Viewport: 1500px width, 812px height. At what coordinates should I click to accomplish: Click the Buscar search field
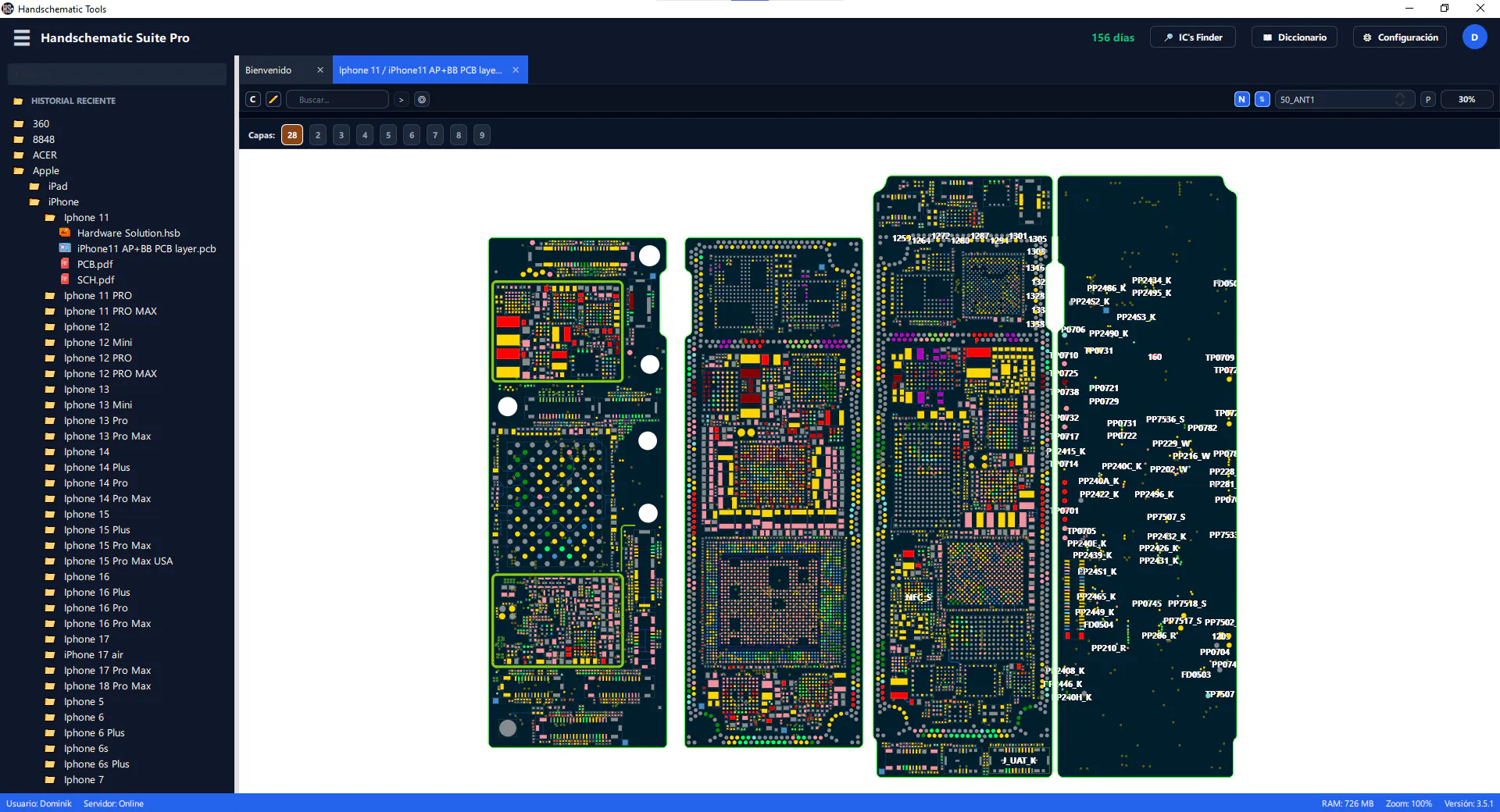pos(337,99)
